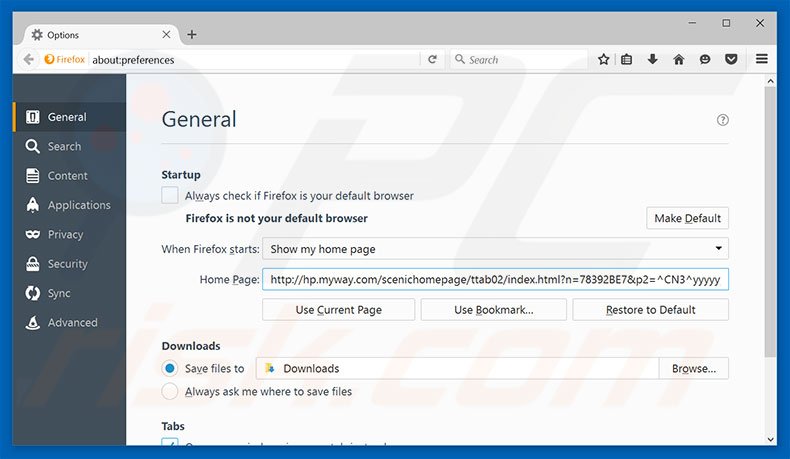Close the Firefox window
The height and width of the screenshot is (459, 790).
(760, 23)
